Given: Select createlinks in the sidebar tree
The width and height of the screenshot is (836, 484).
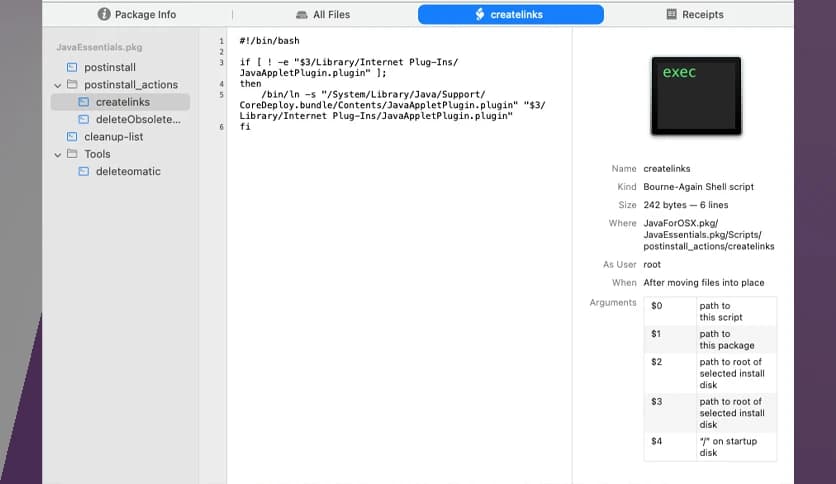Looking at the screenshot, I should click(120, 102).
